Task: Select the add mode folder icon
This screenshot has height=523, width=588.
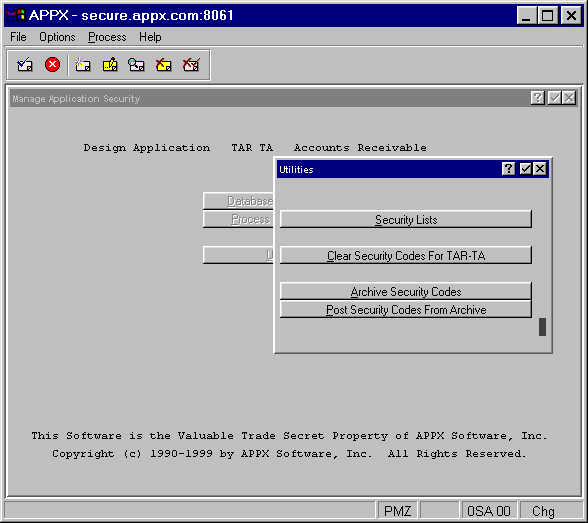Action: click(82, 64)
